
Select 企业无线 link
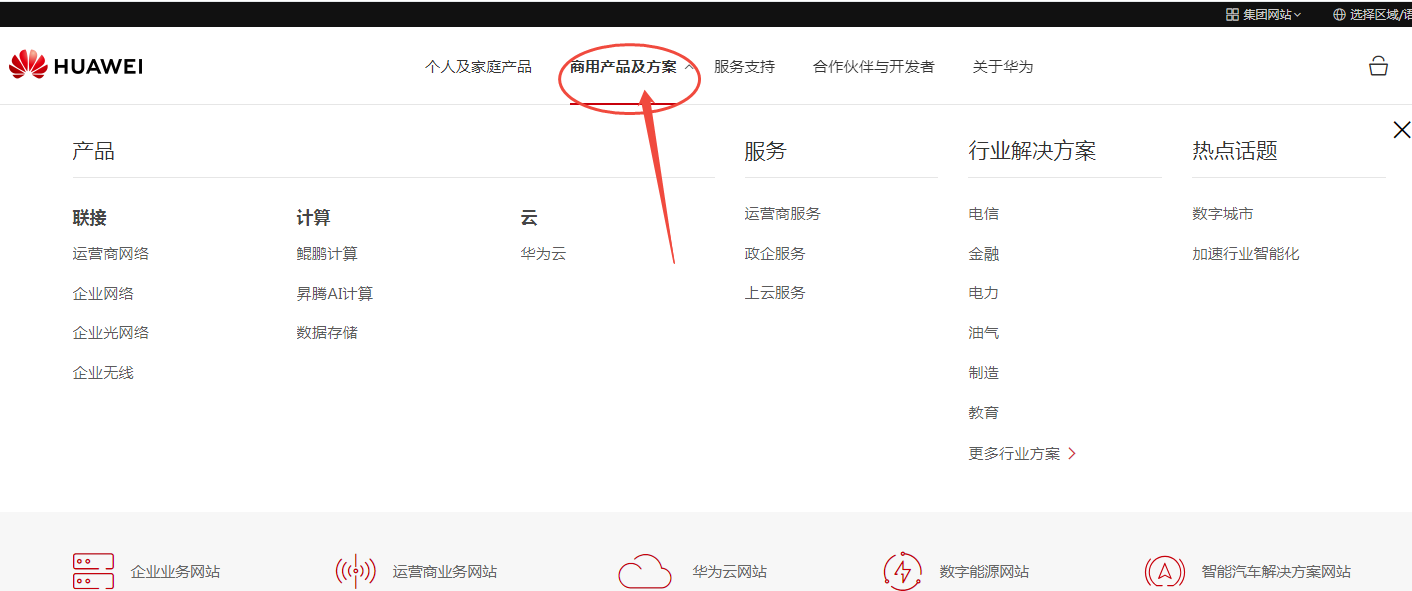pos(103,372)
